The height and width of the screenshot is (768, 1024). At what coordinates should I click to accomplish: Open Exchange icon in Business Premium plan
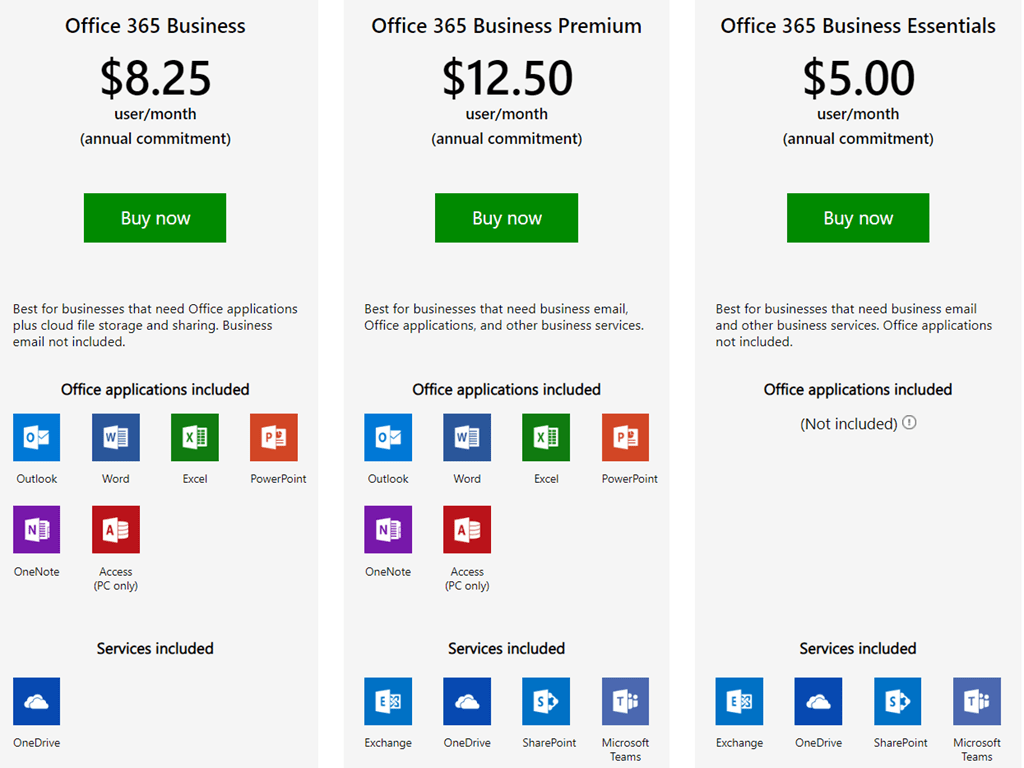click(388, 702)
